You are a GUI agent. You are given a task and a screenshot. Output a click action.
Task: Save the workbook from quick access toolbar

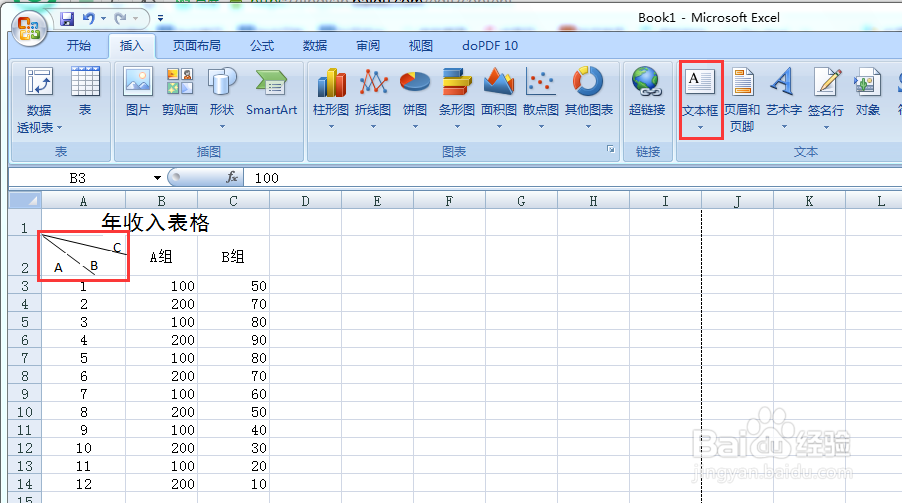(x=67, y=19)
